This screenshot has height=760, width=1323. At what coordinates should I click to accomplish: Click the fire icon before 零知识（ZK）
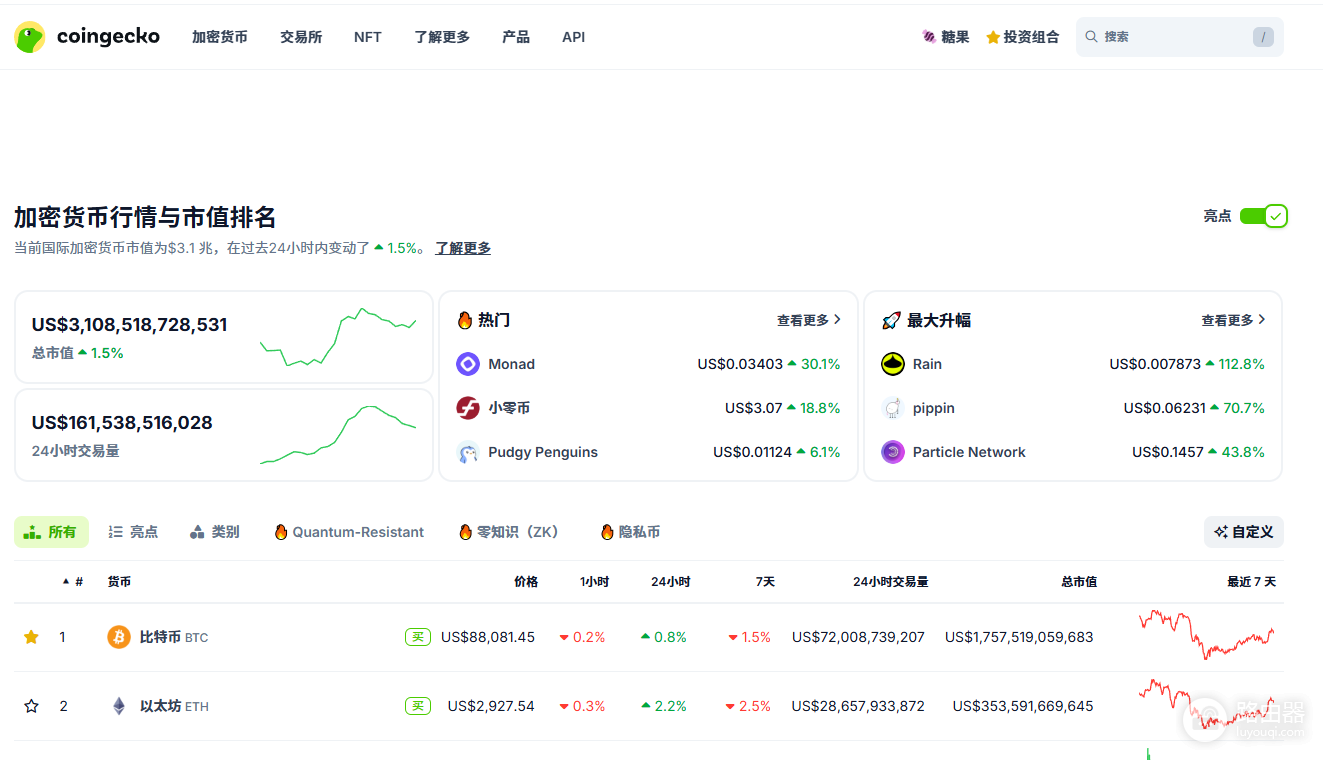pos(465,532)
